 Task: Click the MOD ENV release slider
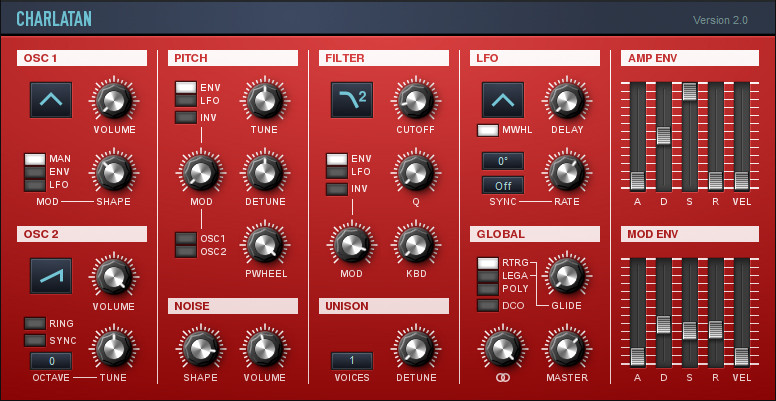(x=716, y=312)
